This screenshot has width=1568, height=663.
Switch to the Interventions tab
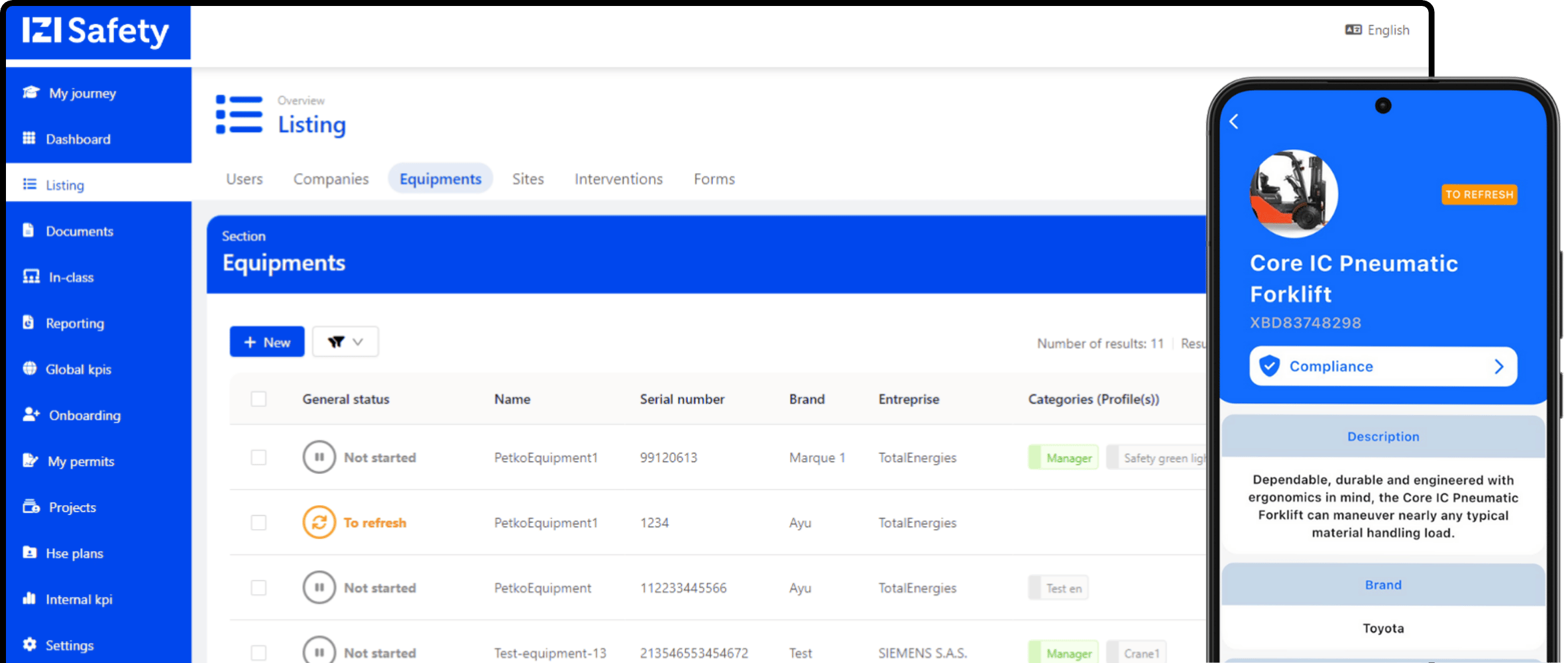[x=618, y=179]
